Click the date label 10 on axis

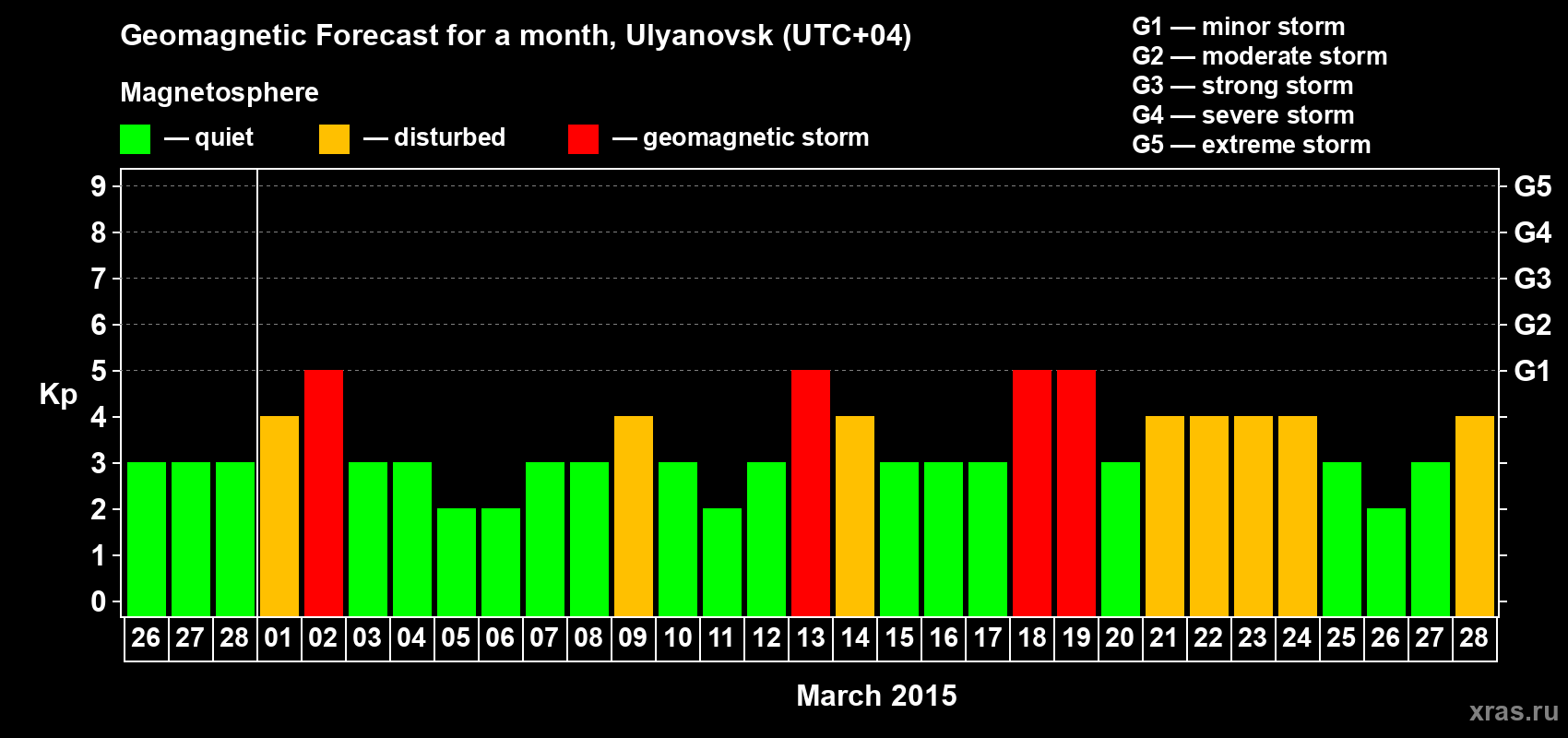[x=678, y=638]
